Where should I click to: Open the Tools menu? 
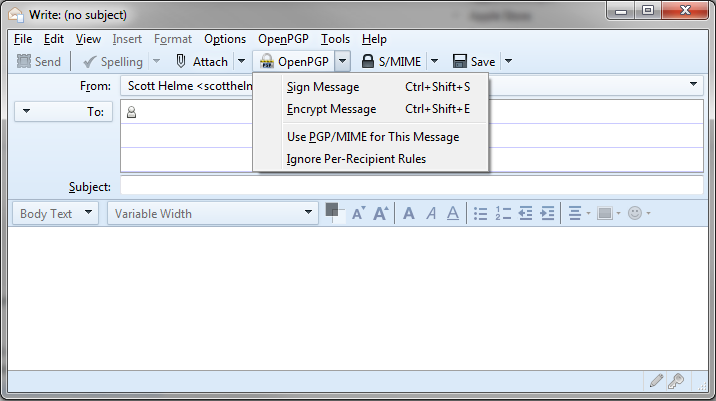pos(335,39)
